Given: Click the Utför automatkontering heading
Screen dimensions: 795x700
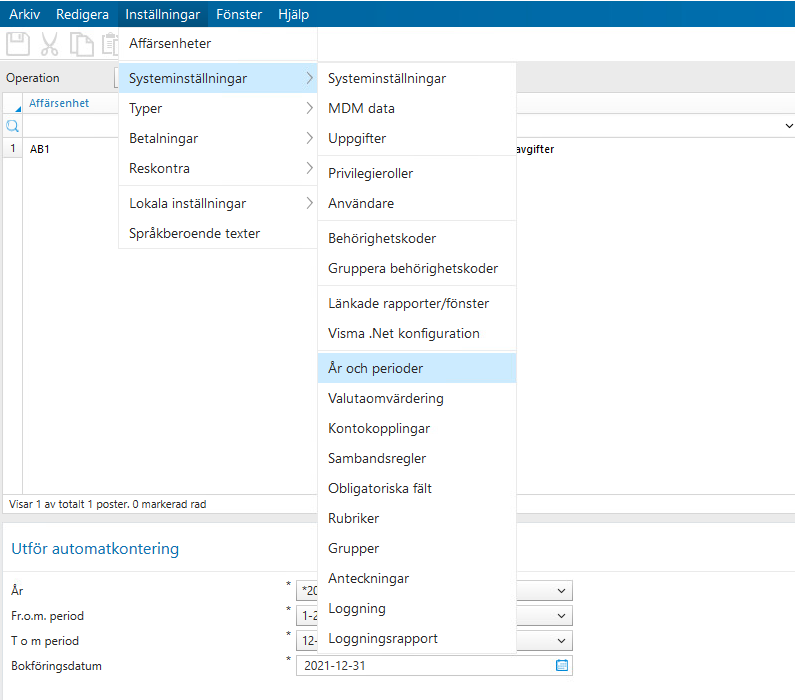Looking at the screenshot, I should pyautogui.click(x=95, y=549).
